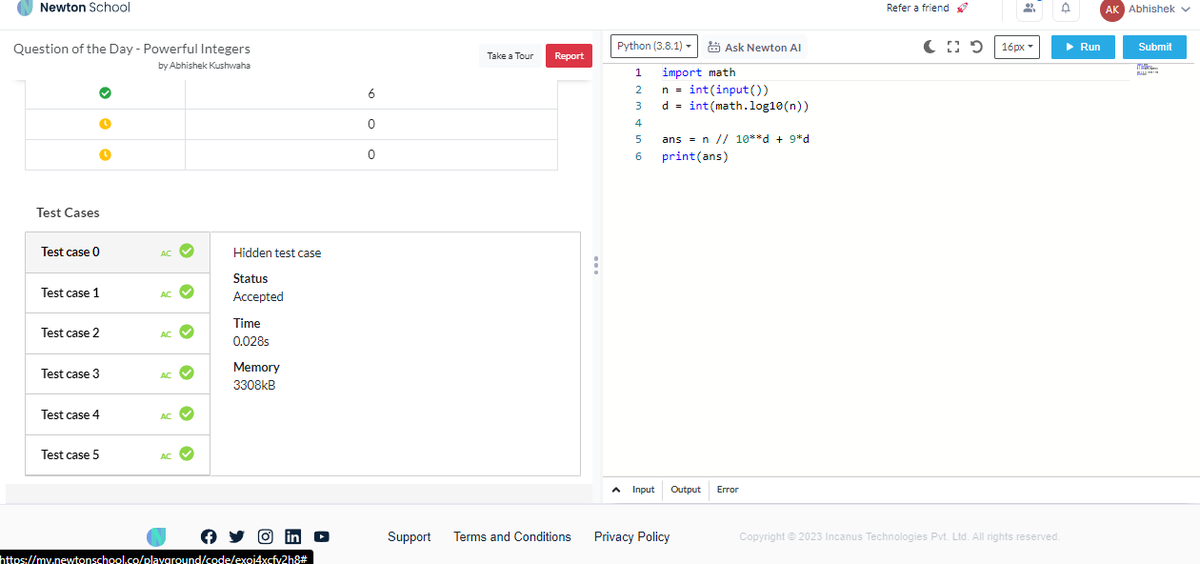Screen dimensions: 1200x564
Task: Select Test case 4 tab
Action: pyautogui.click(x=118, y=414)
